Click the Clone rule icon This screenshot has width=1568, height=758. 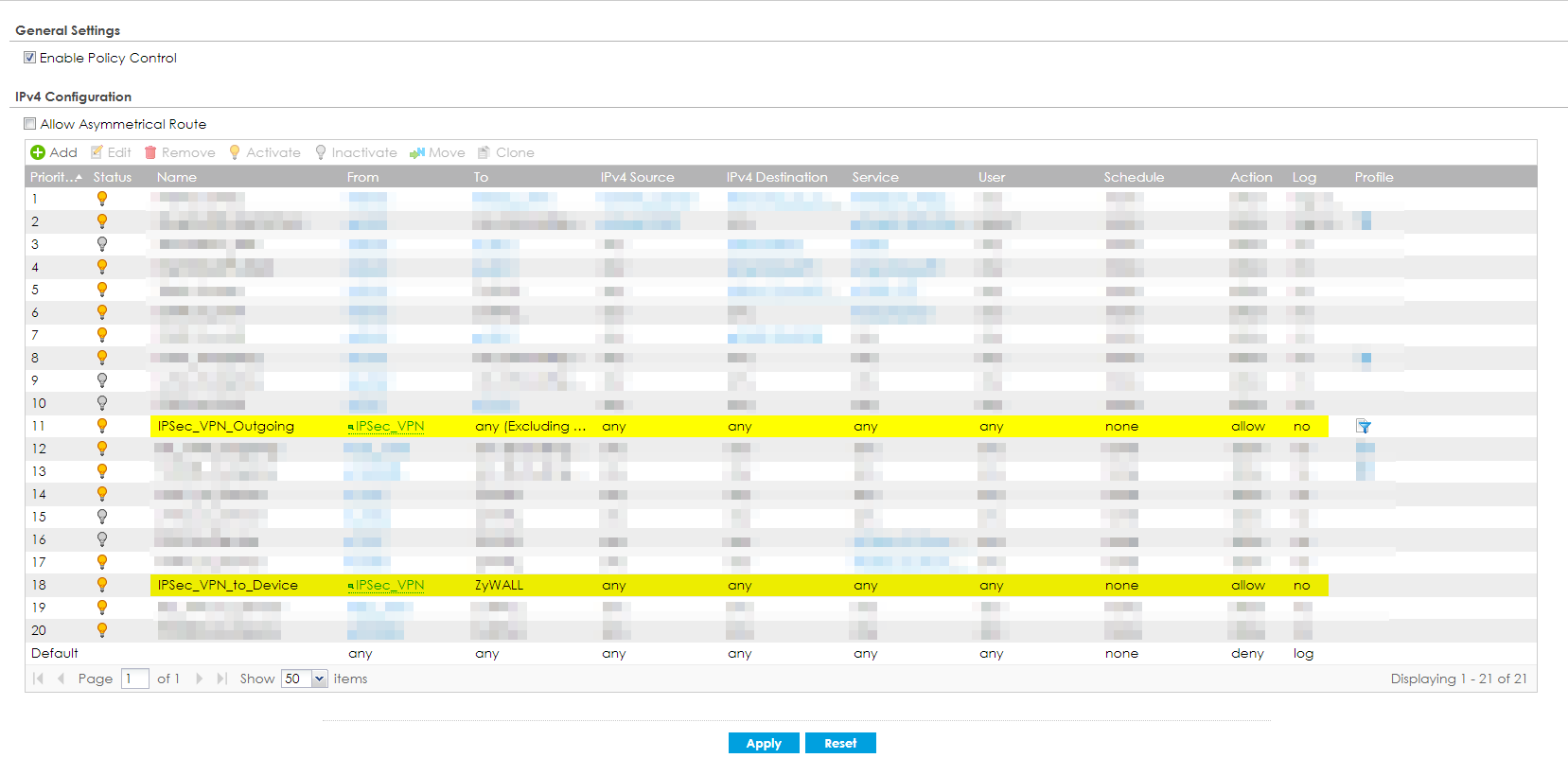click(x=484, y=152)
